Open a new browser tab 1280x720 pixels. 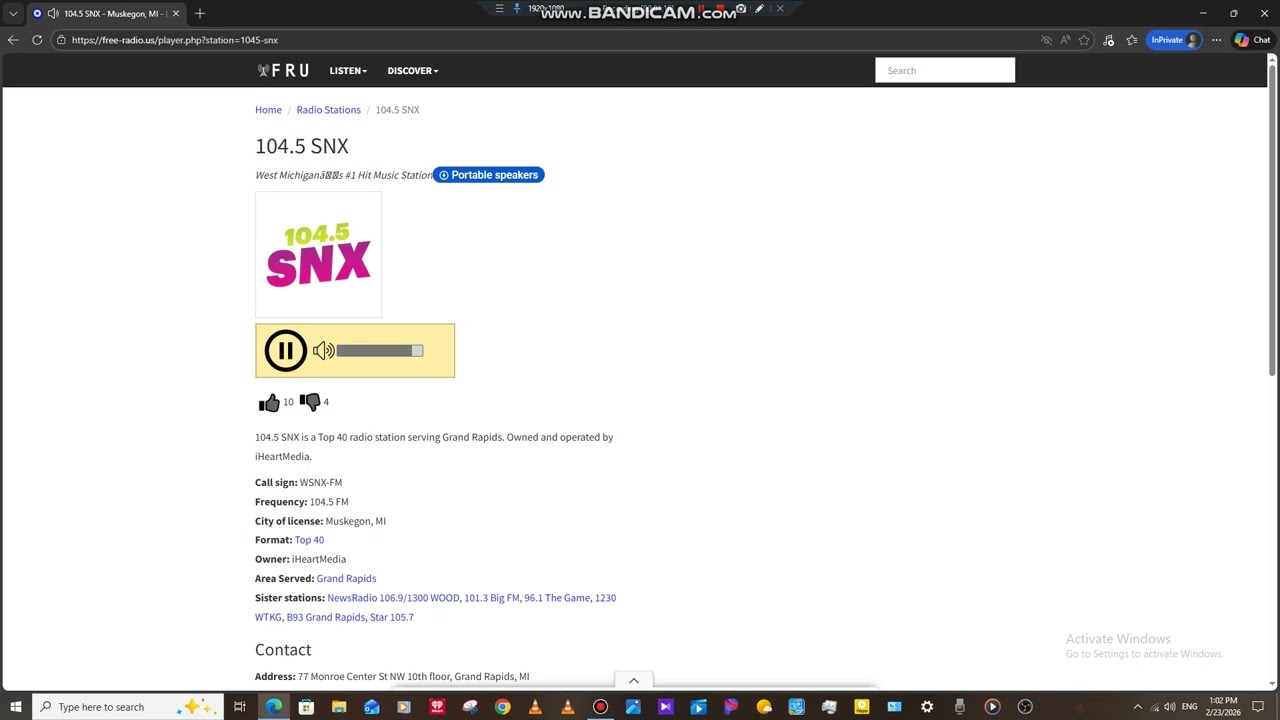[x=200, y=14]
